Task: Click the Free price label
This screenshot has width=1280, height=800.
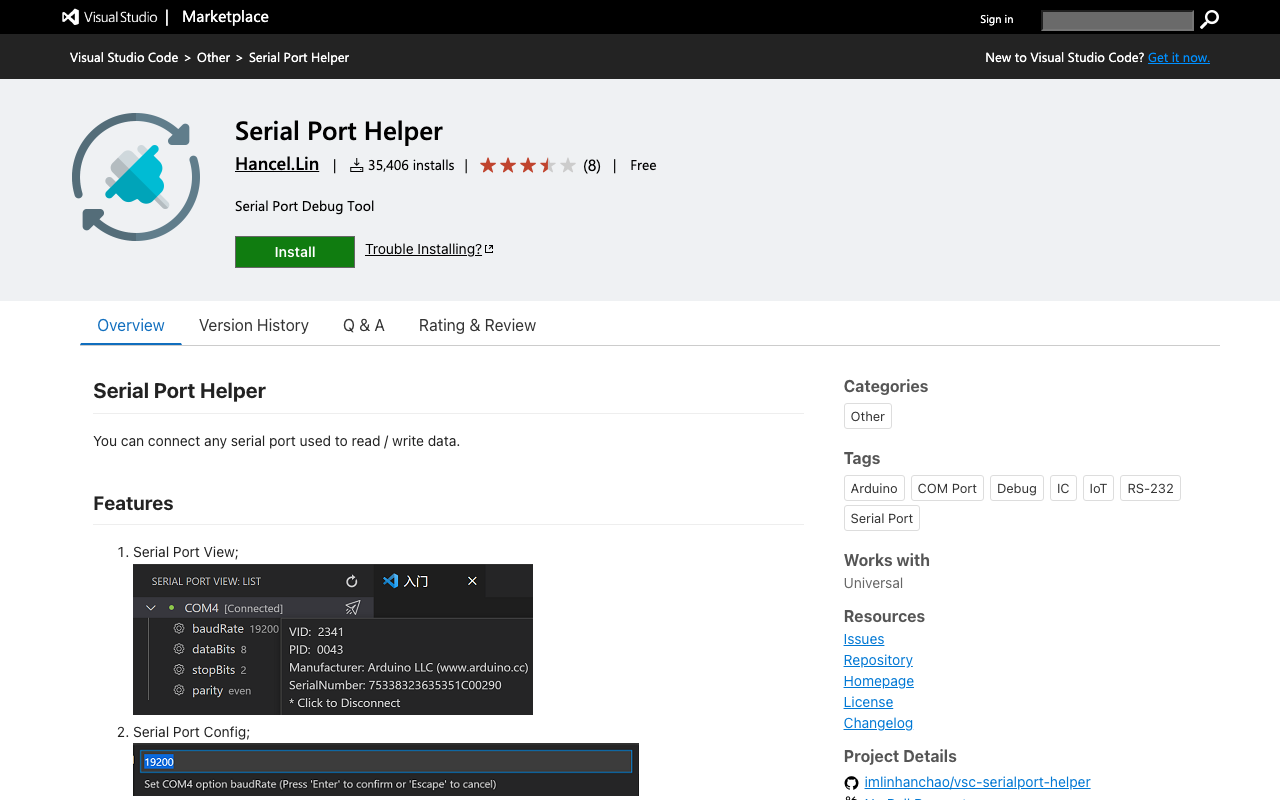Action: (x=643, y=165)
